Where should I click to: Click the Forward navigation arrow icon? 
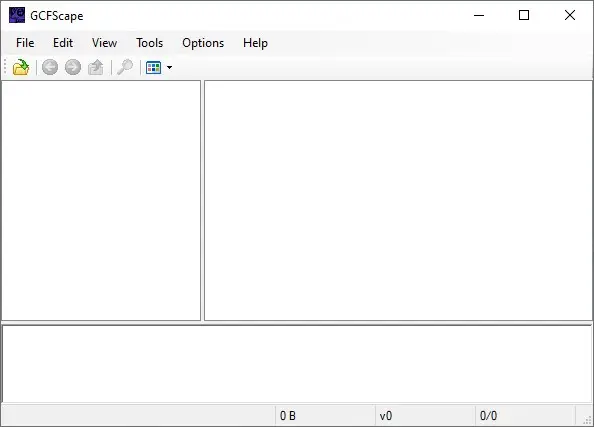[x=73, y=68]
